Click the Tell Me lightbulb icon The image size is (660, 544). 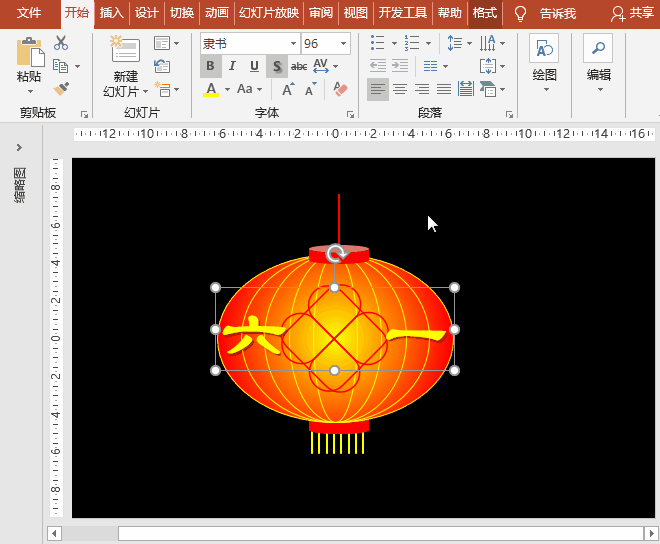(521, 14)
